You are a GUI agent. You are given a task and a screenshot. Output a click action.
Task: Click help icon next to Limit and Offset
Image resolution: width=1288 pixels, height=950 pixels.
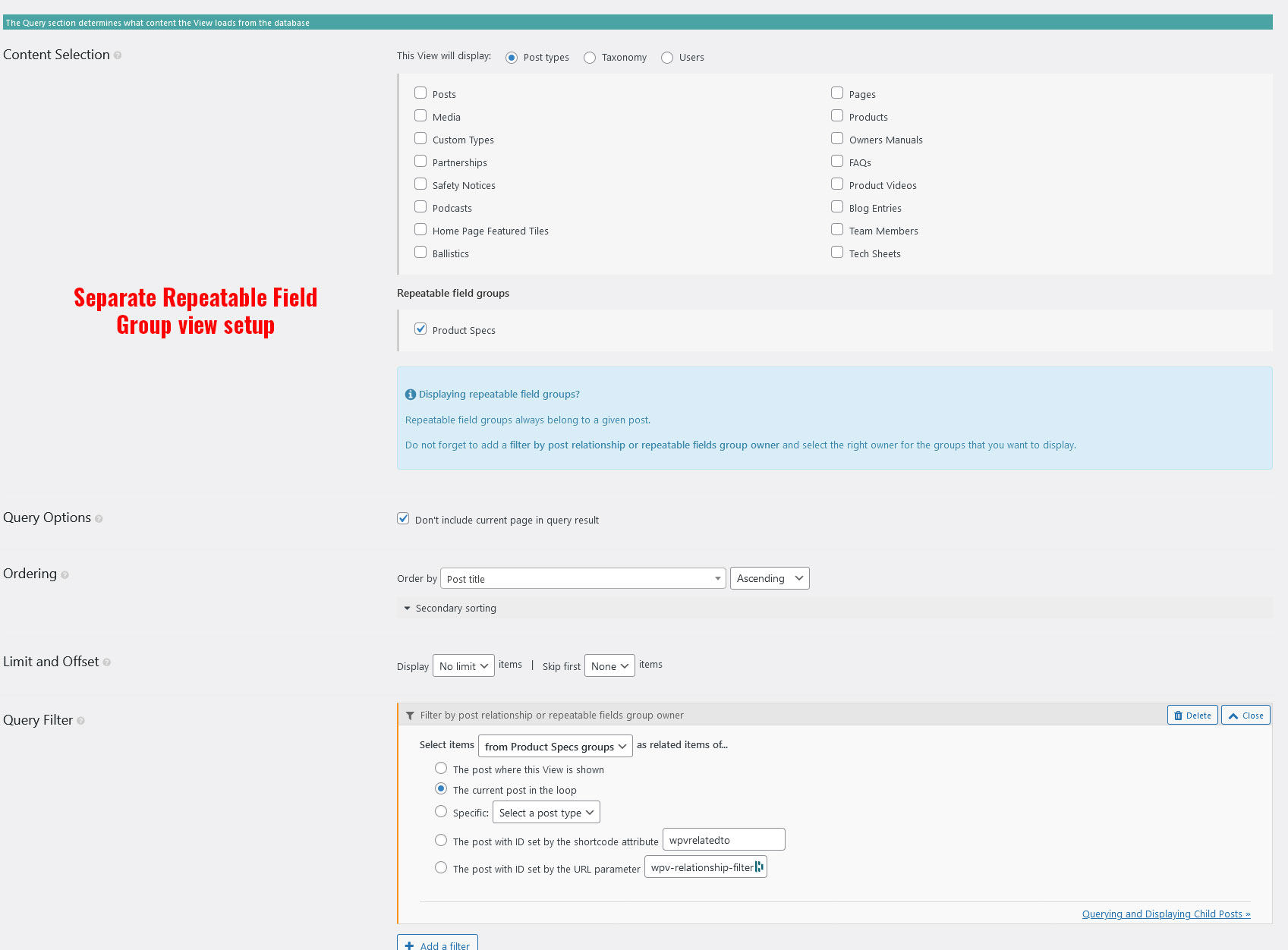coord(107,662)
